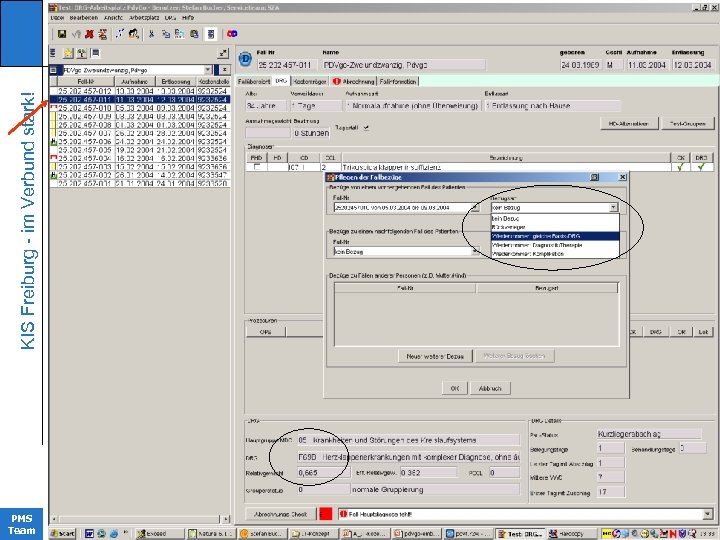This screenshot has width=720, height=540.
Task: Click the dark screen icon in left panel
Action: click(x=96, y=53)
